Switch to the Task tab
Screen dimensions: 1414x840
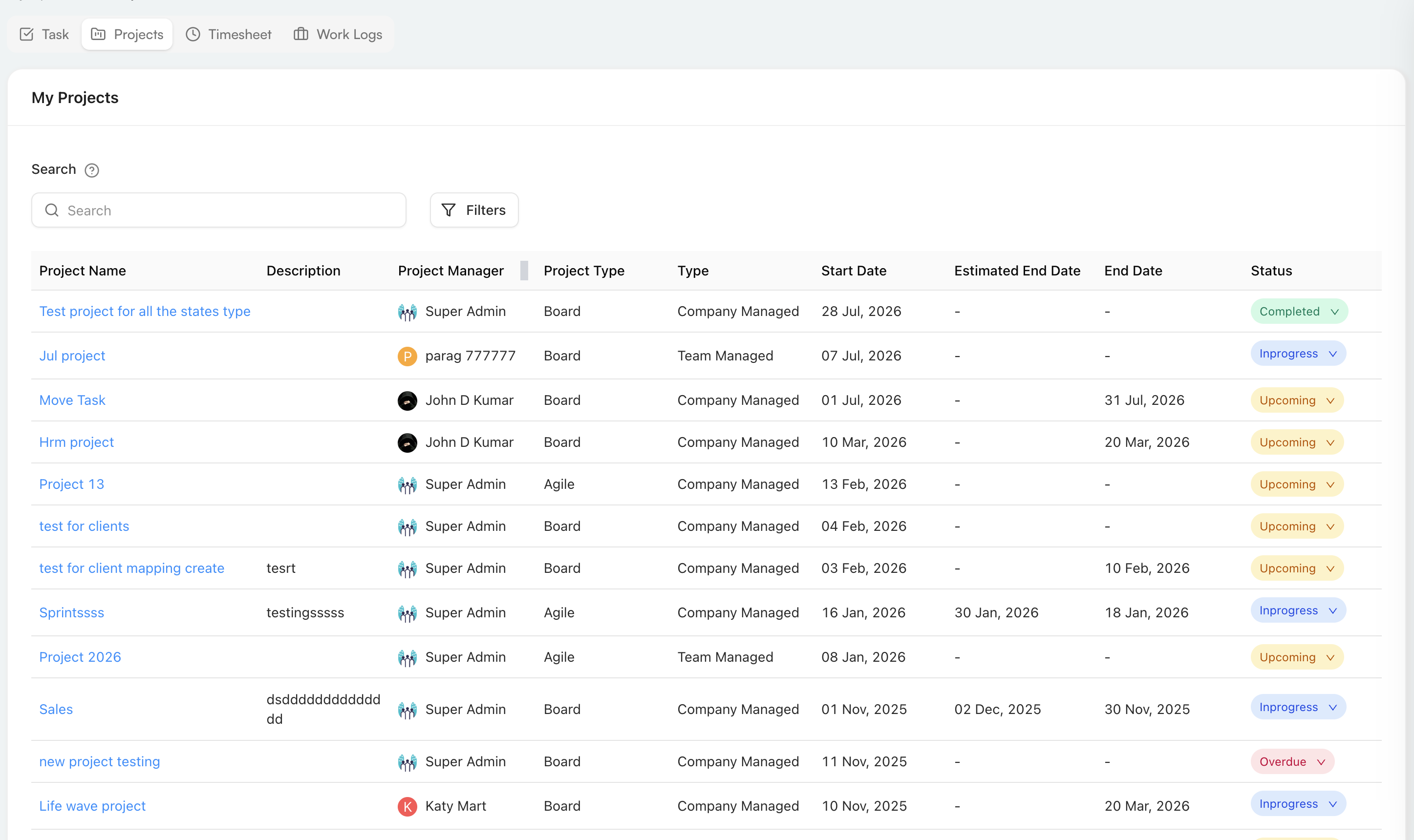[x=44, y=35]
